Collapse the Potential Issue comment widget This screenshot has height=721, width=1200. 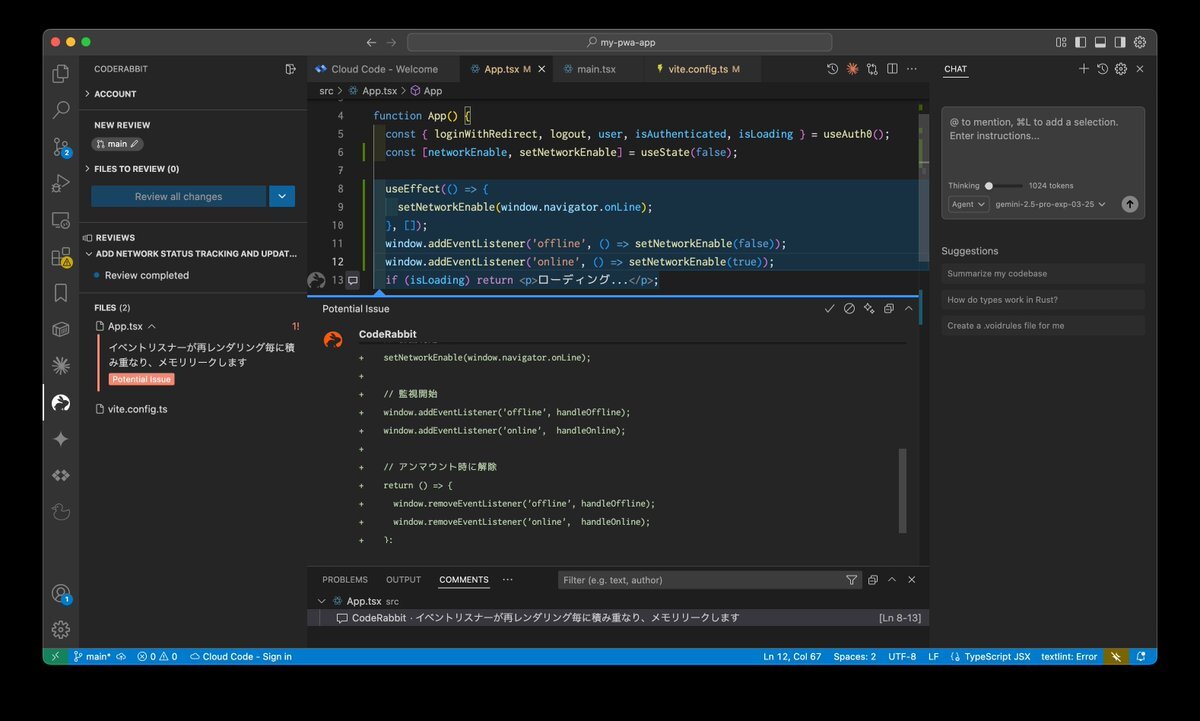tap(908, 309)
